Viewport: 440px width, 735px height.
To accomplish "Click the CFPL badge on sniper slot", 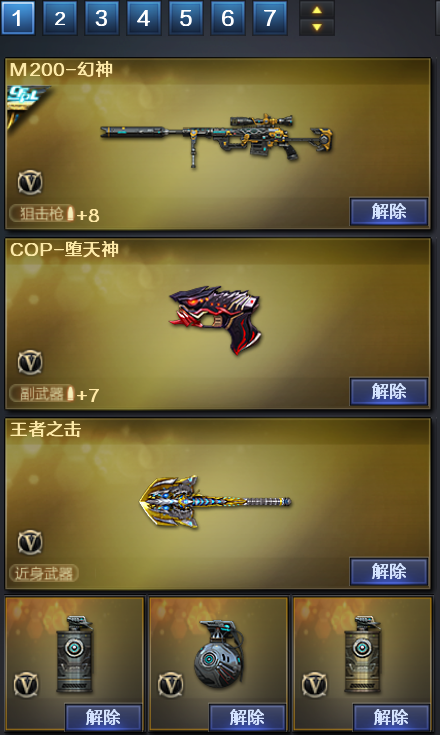I will pos(26,104).
